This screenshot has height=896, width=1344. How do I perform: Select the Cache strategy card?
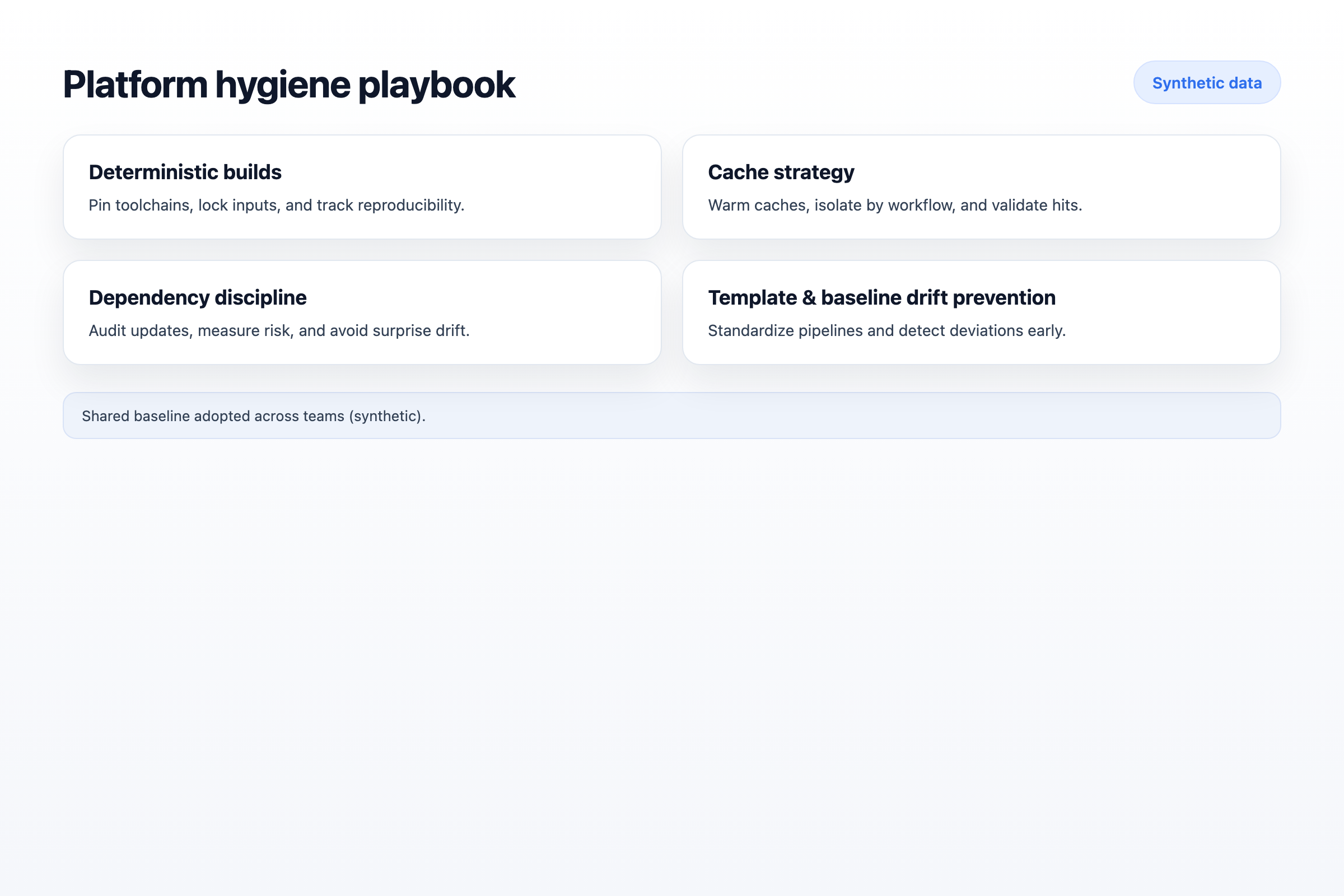[982, 186]
